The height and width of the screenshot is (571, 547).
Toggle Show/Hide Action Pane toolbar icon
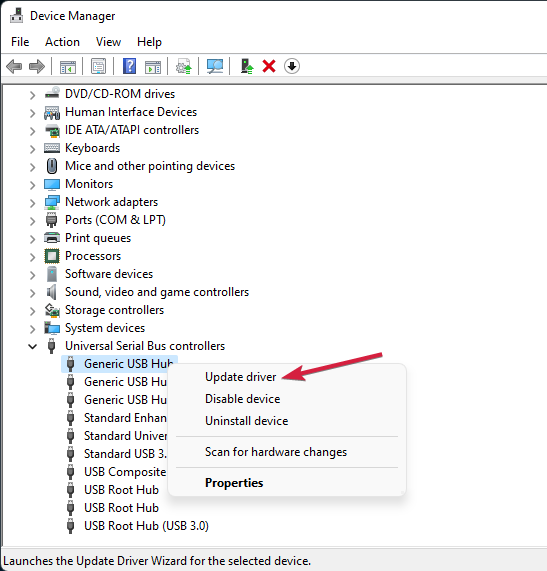pyautogui.click(x=153, y=67)
